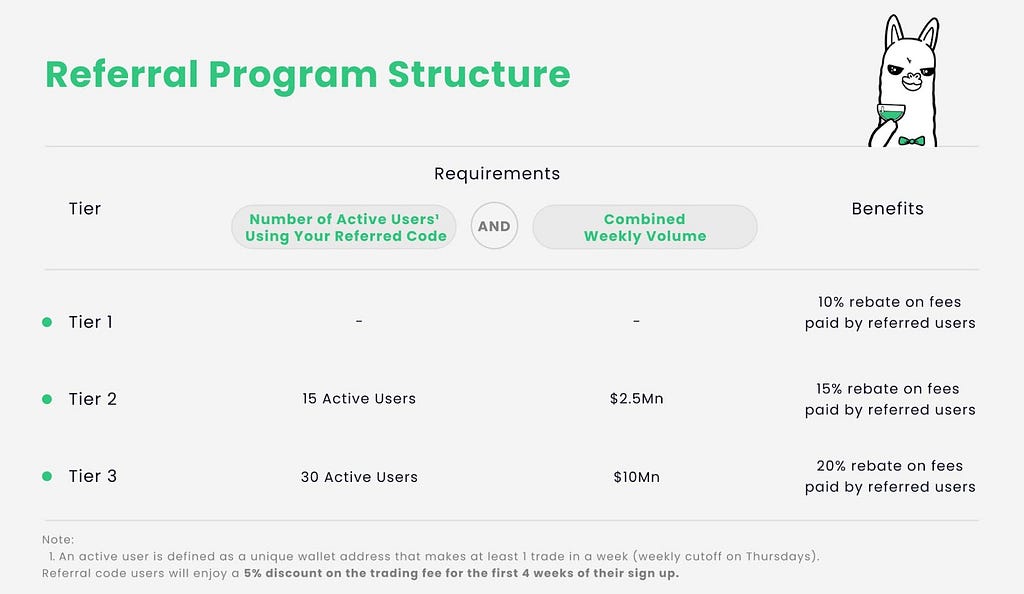Click the green bullet beside Tier 1
Viewport: 1024px width, 594px height.
click(47, 322)
